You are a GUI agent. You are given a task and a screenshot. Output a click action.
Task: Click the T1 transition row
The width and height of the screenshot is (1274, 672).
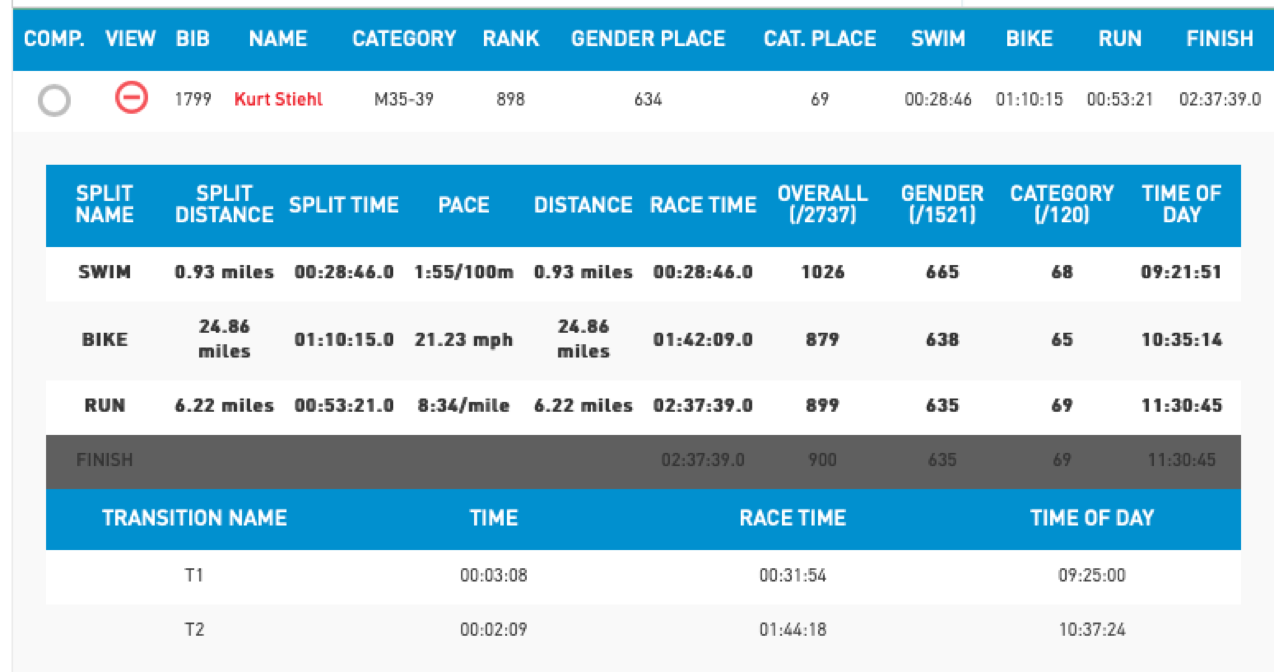point(643,576)
